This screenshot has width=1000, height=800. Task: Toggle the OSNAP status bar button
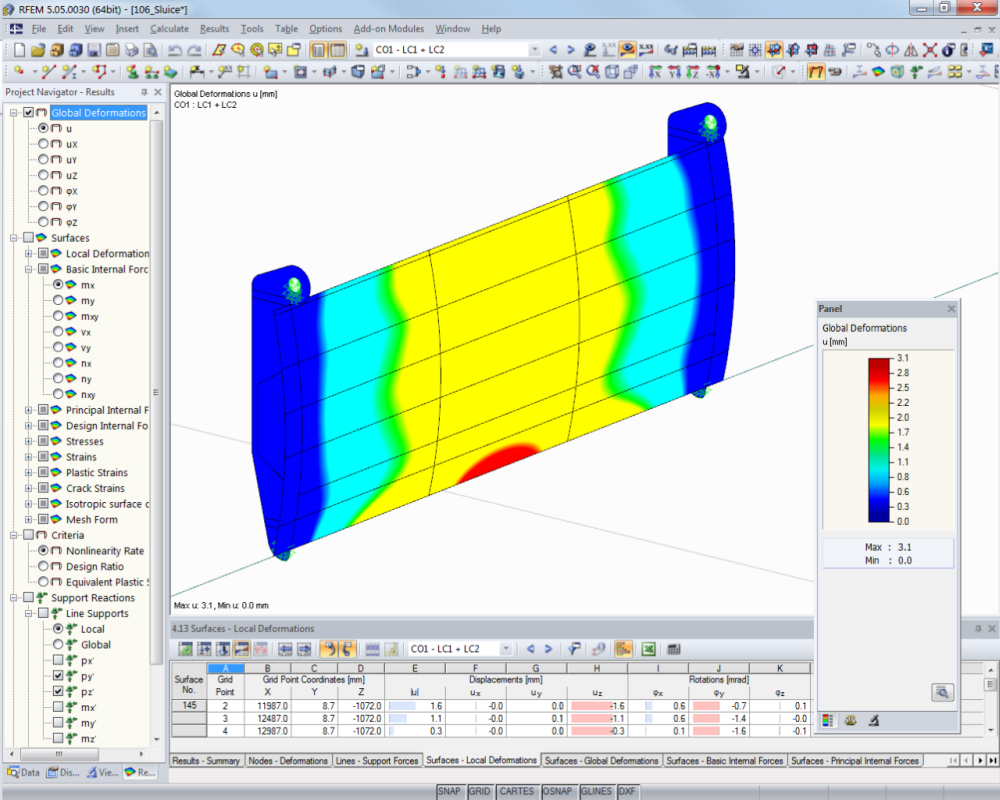click(557, 791)
